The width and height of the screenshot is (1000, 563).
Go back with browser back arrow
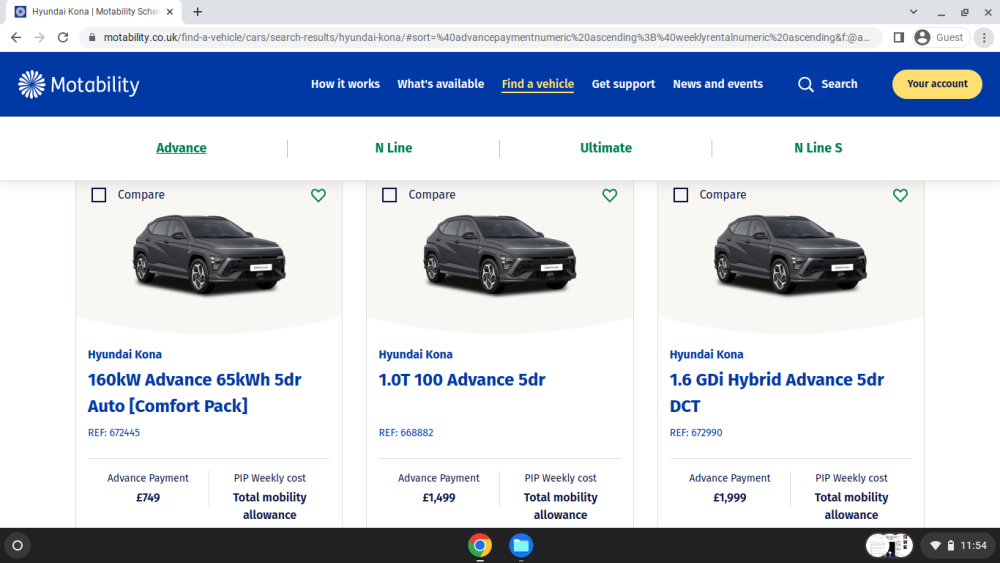[x=16, y=38]
